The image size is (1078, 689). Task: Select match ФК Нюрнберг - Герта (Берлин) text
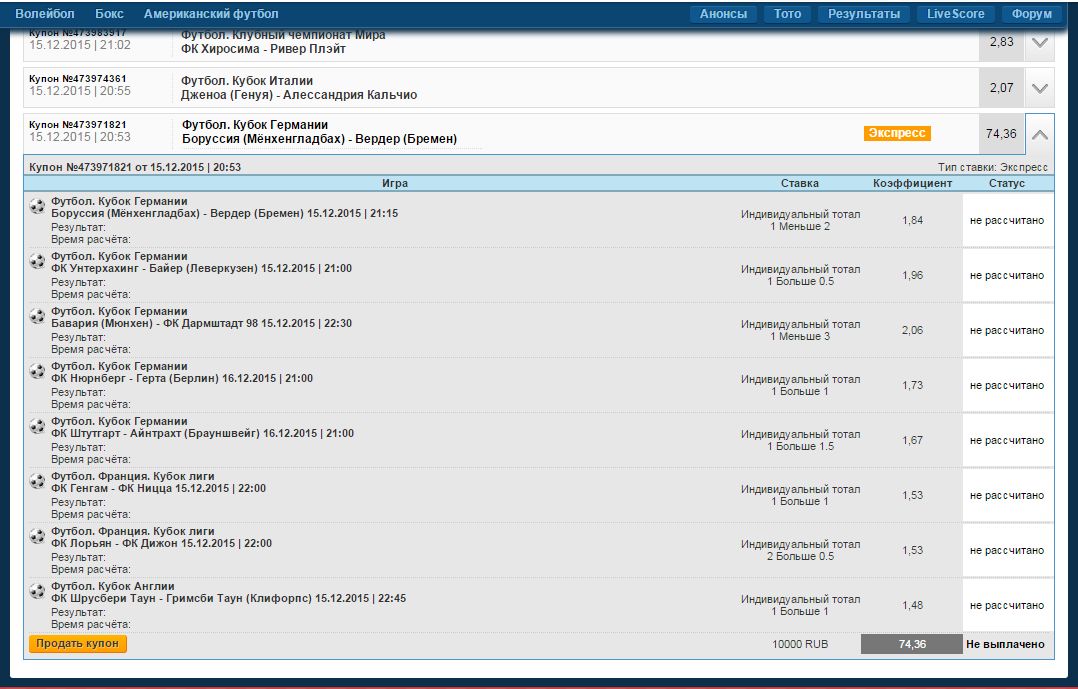tap(182, 378)
